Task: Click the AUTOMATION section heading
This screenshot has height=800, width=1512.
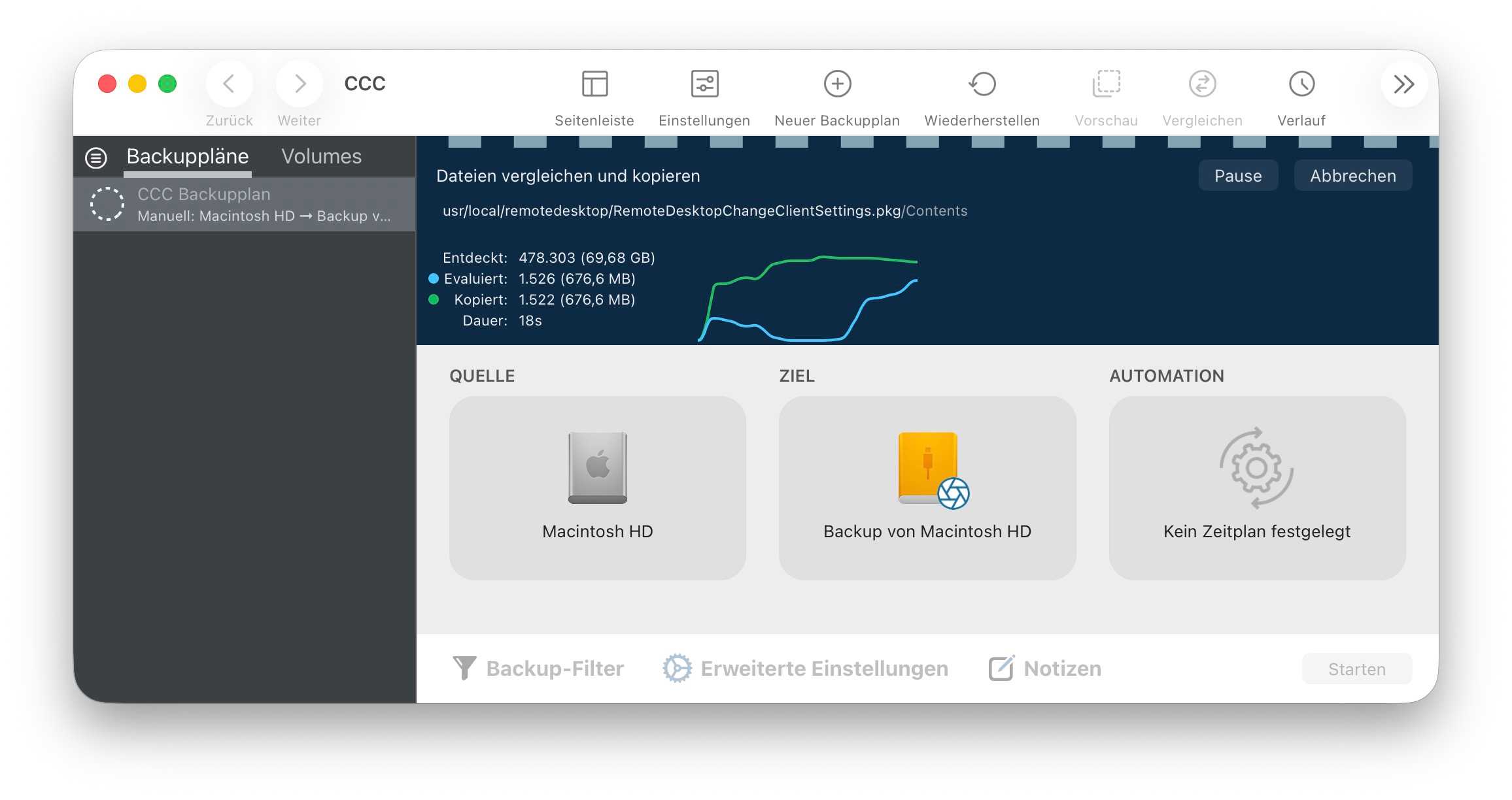Action: point(1167,376)
